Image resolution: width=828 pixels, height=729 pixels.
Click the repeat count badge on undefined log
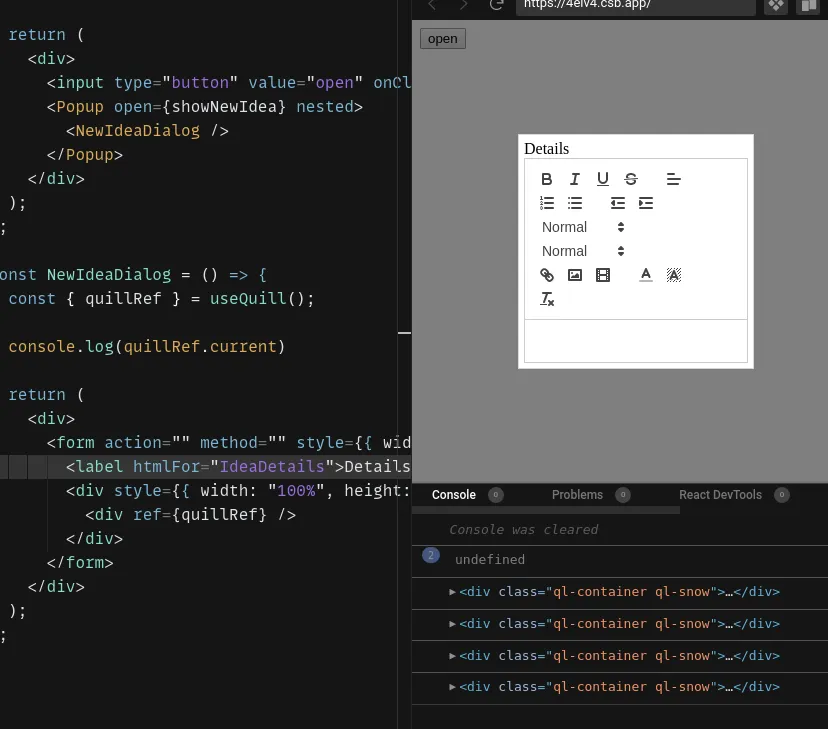[431, 555]
